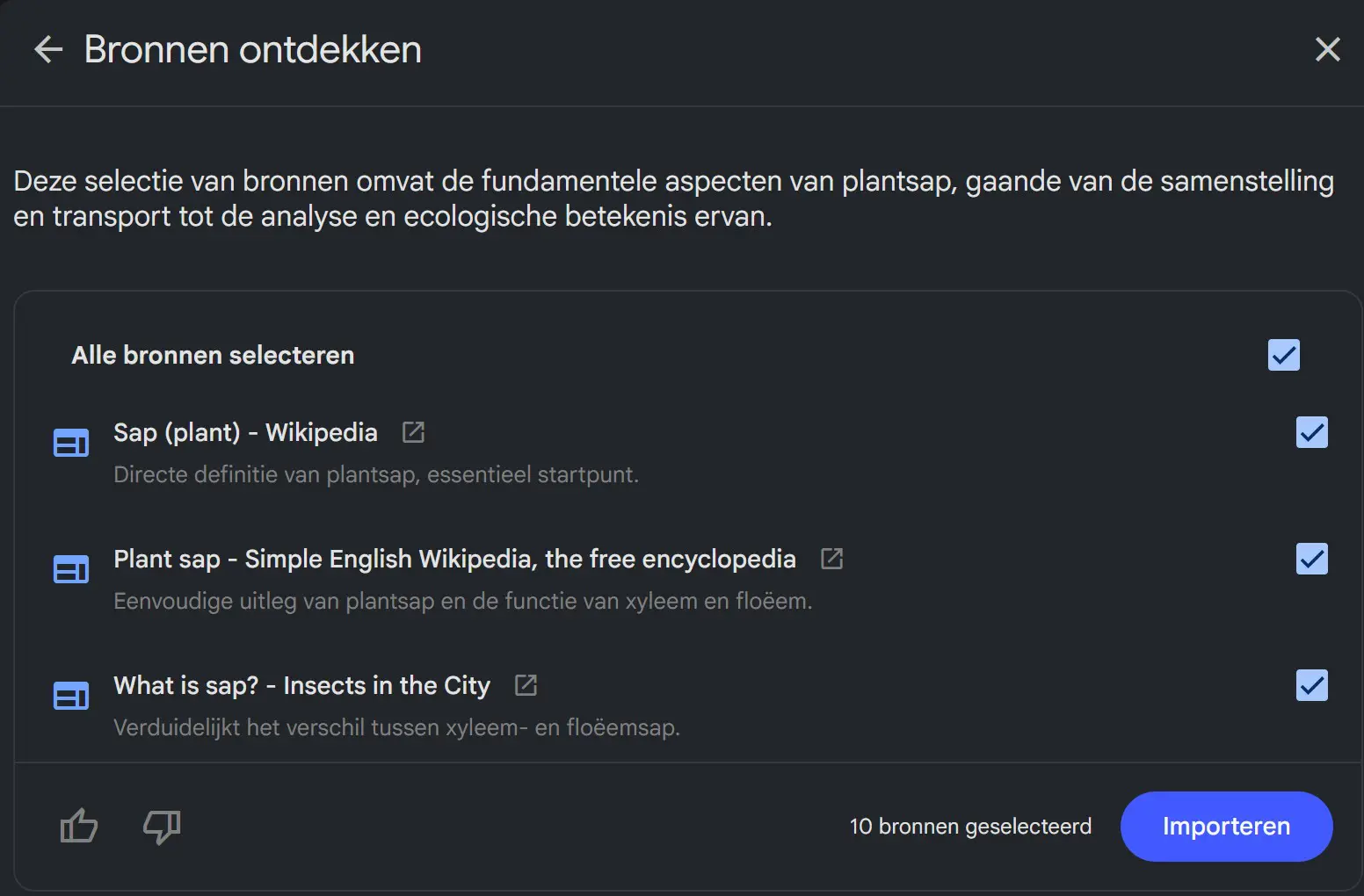This screenshot has width=1364, height=896.
Task: Click the thumbs up feedback icon
Action: tap(78, 826)
